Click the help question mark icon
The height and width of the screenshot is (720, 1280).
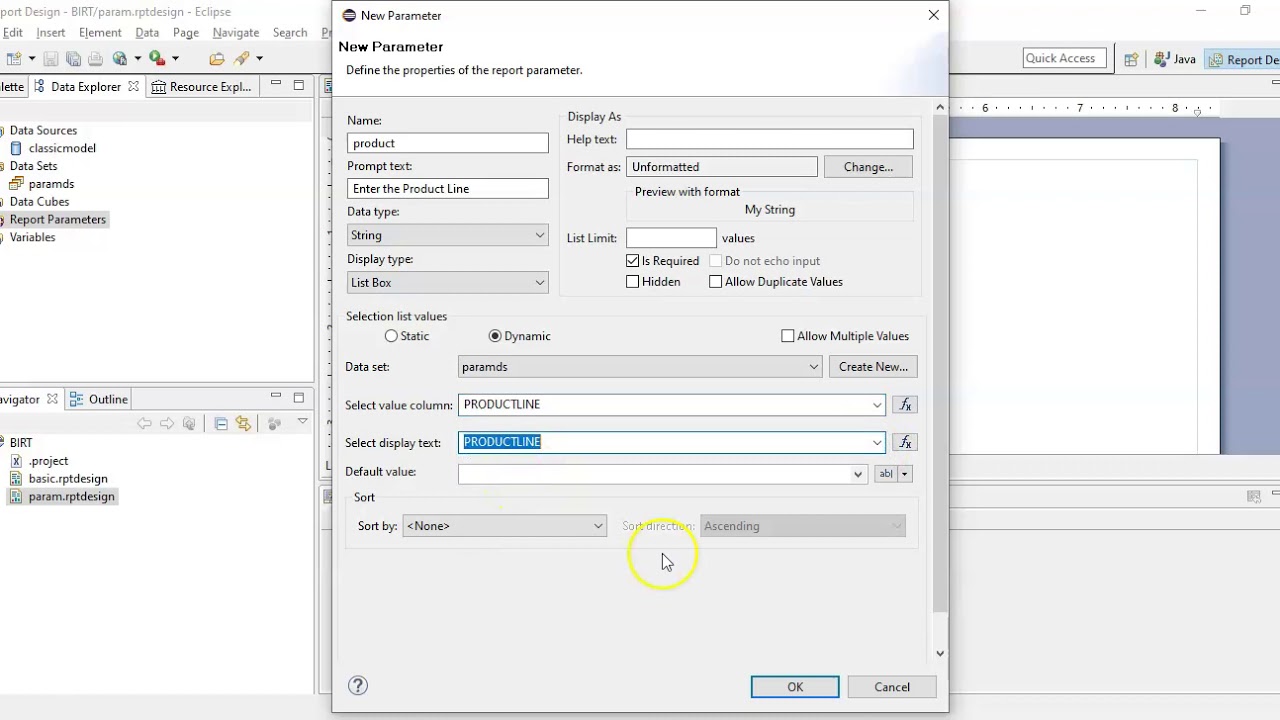[x=358, y=685]
